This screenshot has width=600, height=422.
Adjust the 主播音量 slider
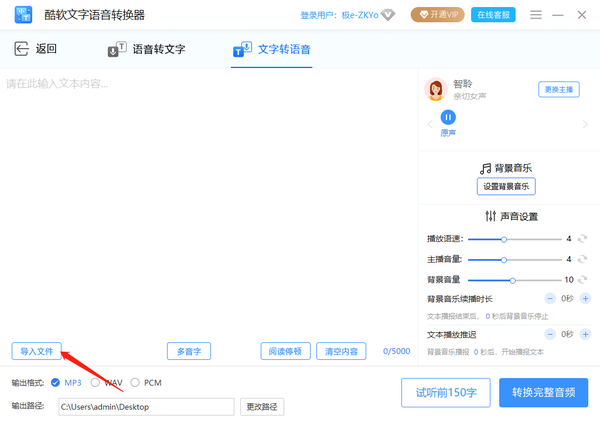coord(515,260)
